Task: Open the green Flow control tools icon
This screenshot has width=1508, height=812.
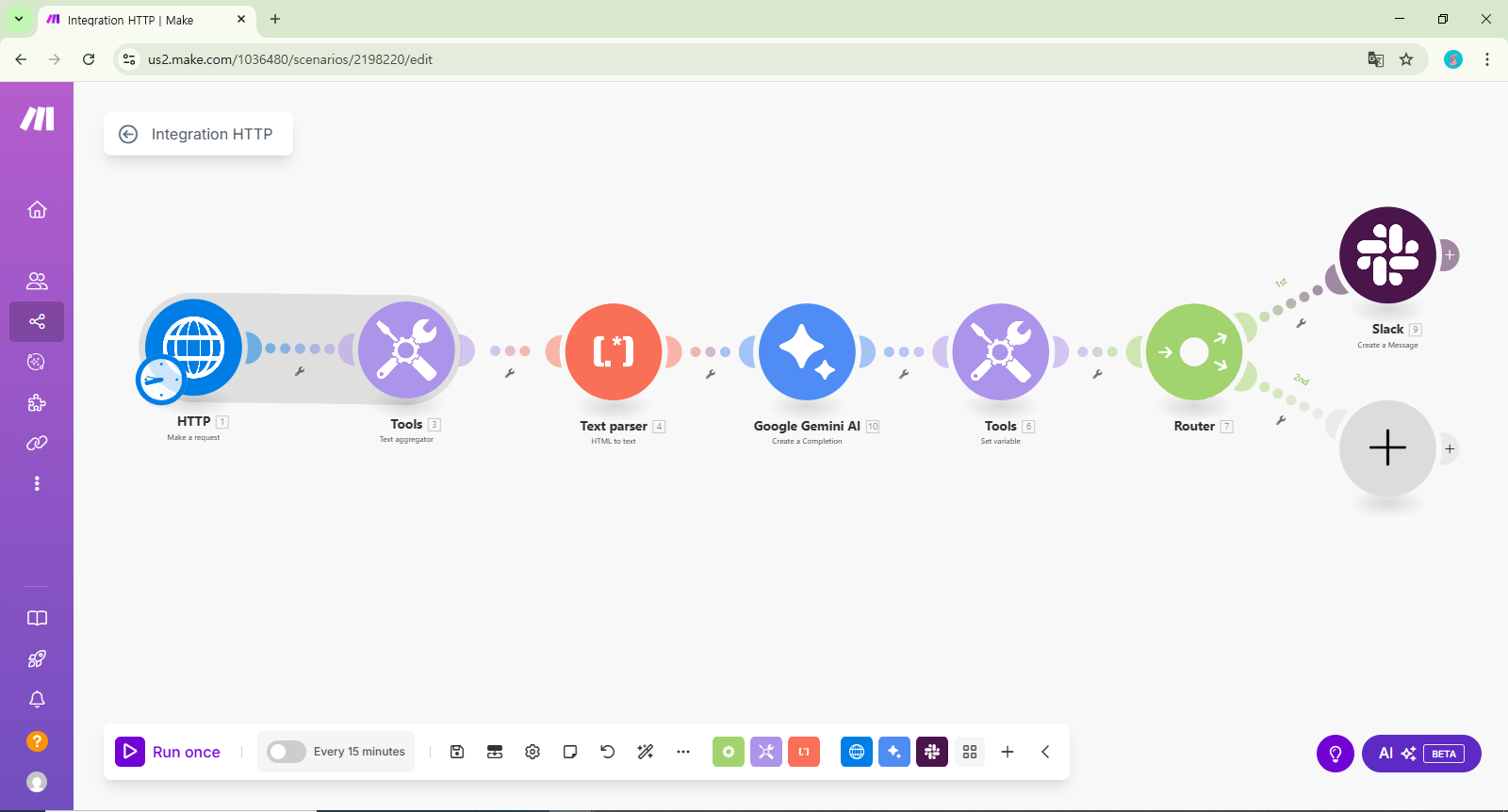Action: pos(729,752)
